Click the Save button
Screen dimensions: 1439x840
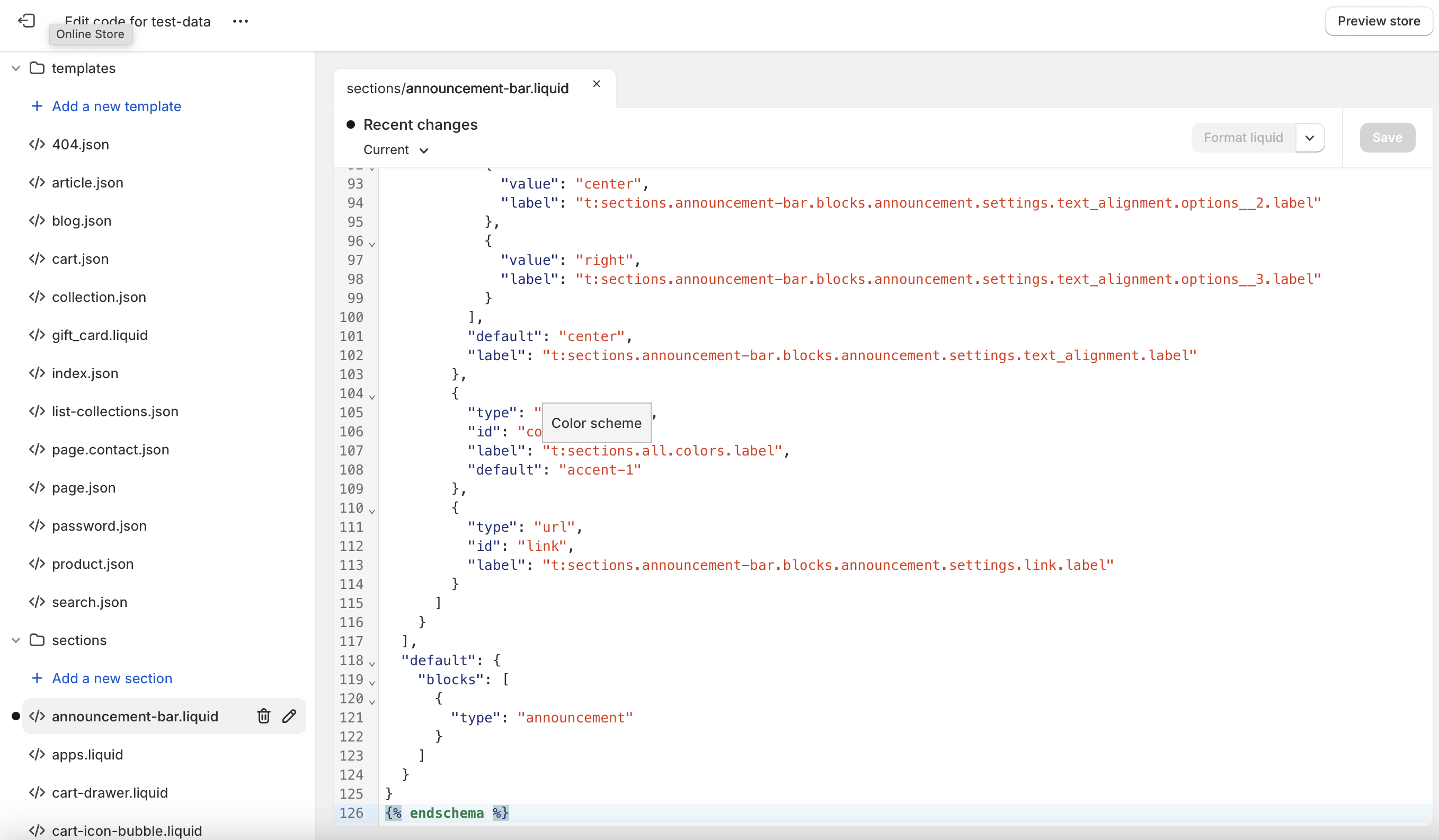coord(1387,138)
